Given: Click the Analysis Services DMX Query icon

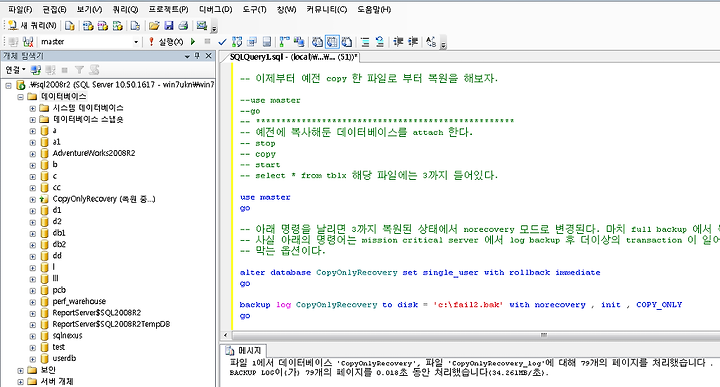Looking at the screenshot, I should (102, 26).
